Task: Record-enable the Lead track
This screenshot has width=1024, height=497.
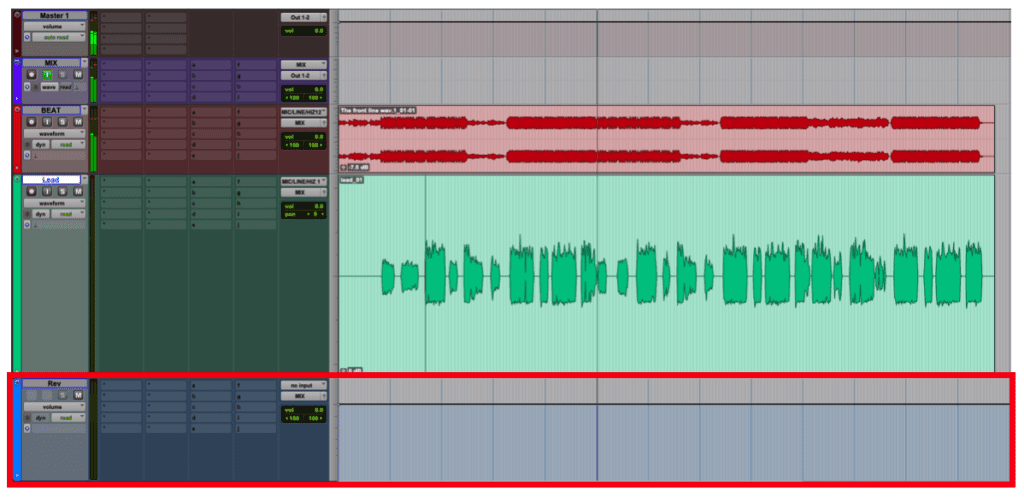Action: click(x=31, y=192)
